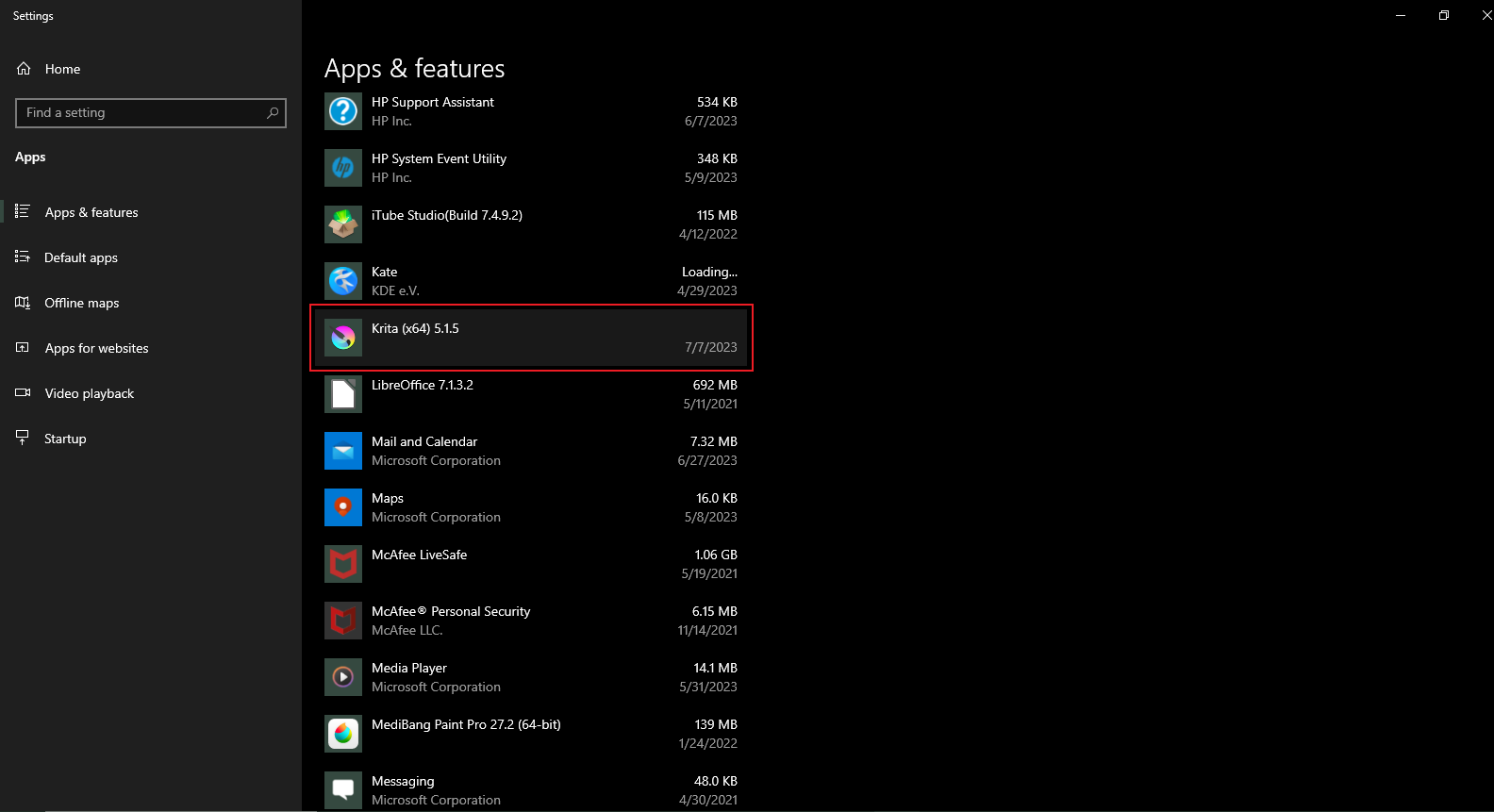Select the Kate app name
The height and width of the screenshot is (812, 1494).
(384, 272)
